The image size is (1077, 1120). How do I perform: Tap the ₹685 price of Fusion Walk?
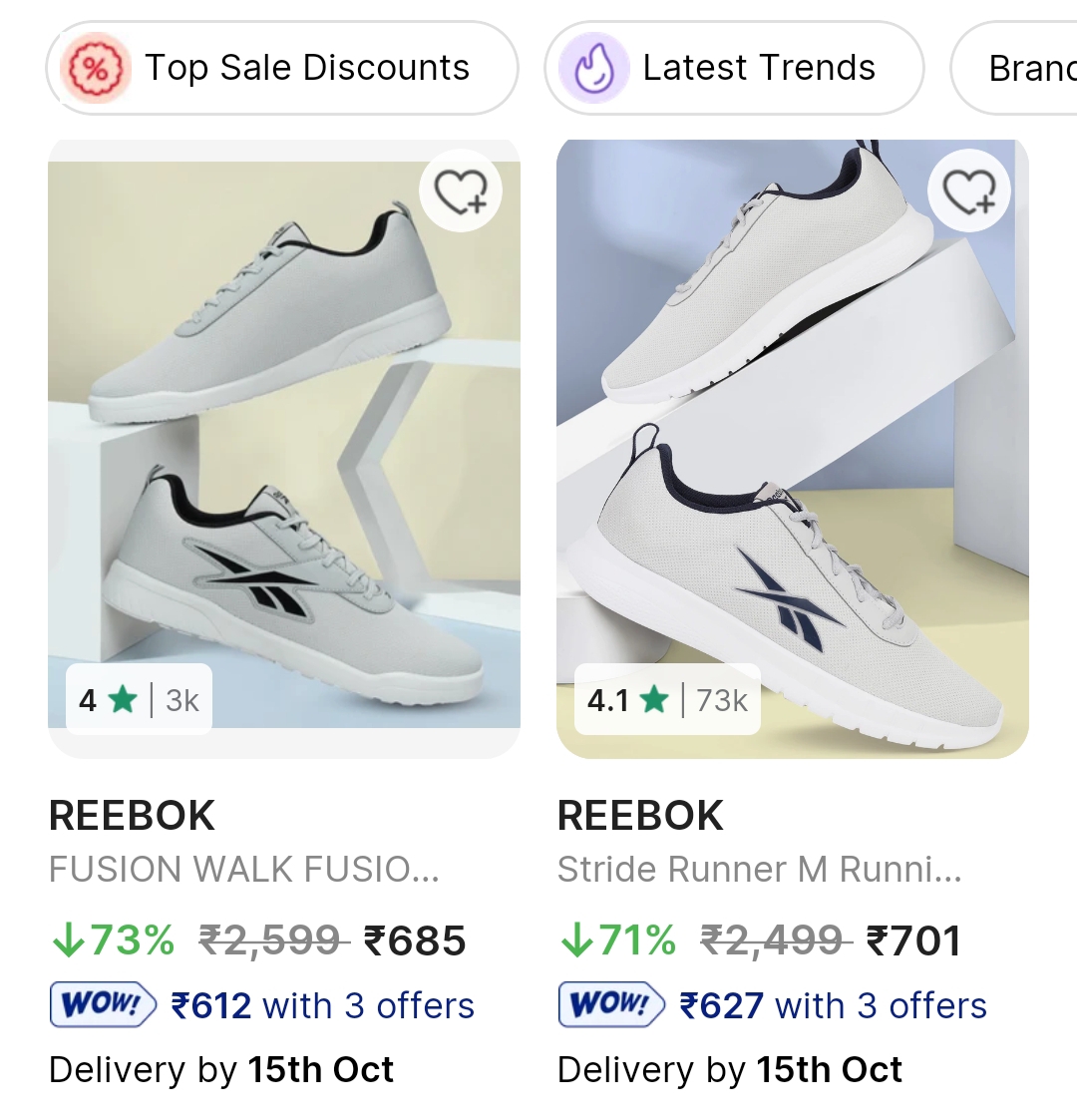tap(415, 940)
